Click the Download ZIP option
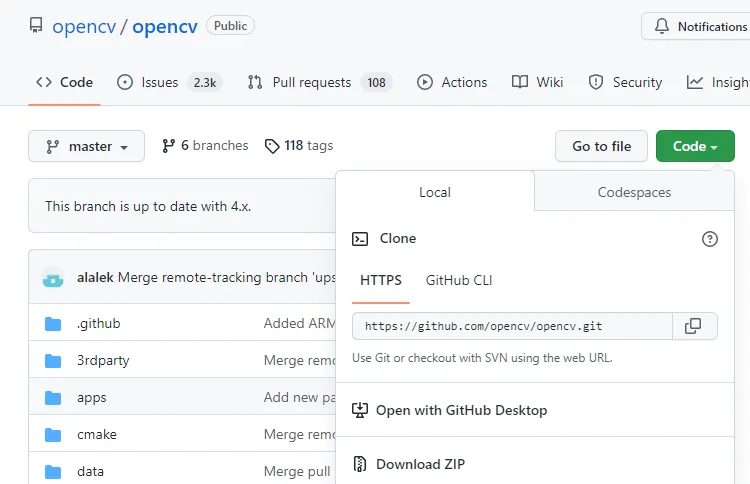 click(420, 464)
